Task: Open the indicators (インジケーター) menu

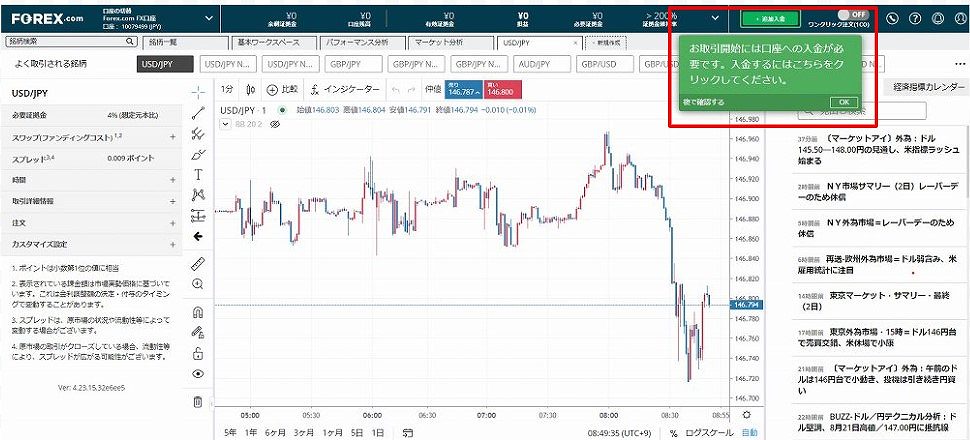Action: [x=345, y=90]
